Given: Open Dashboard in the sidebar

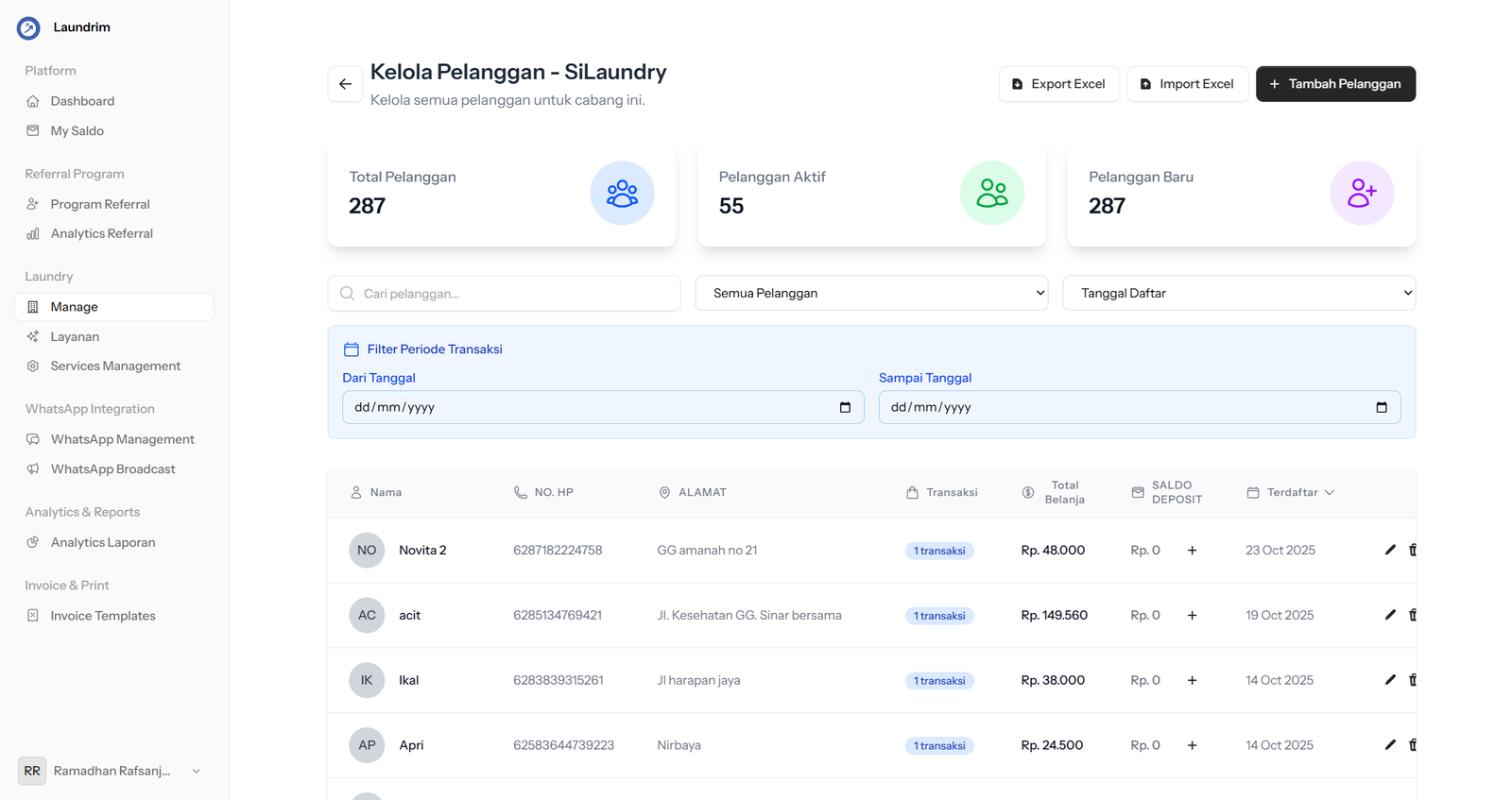Looking at the screenshot, I should [x=82, y=101].
